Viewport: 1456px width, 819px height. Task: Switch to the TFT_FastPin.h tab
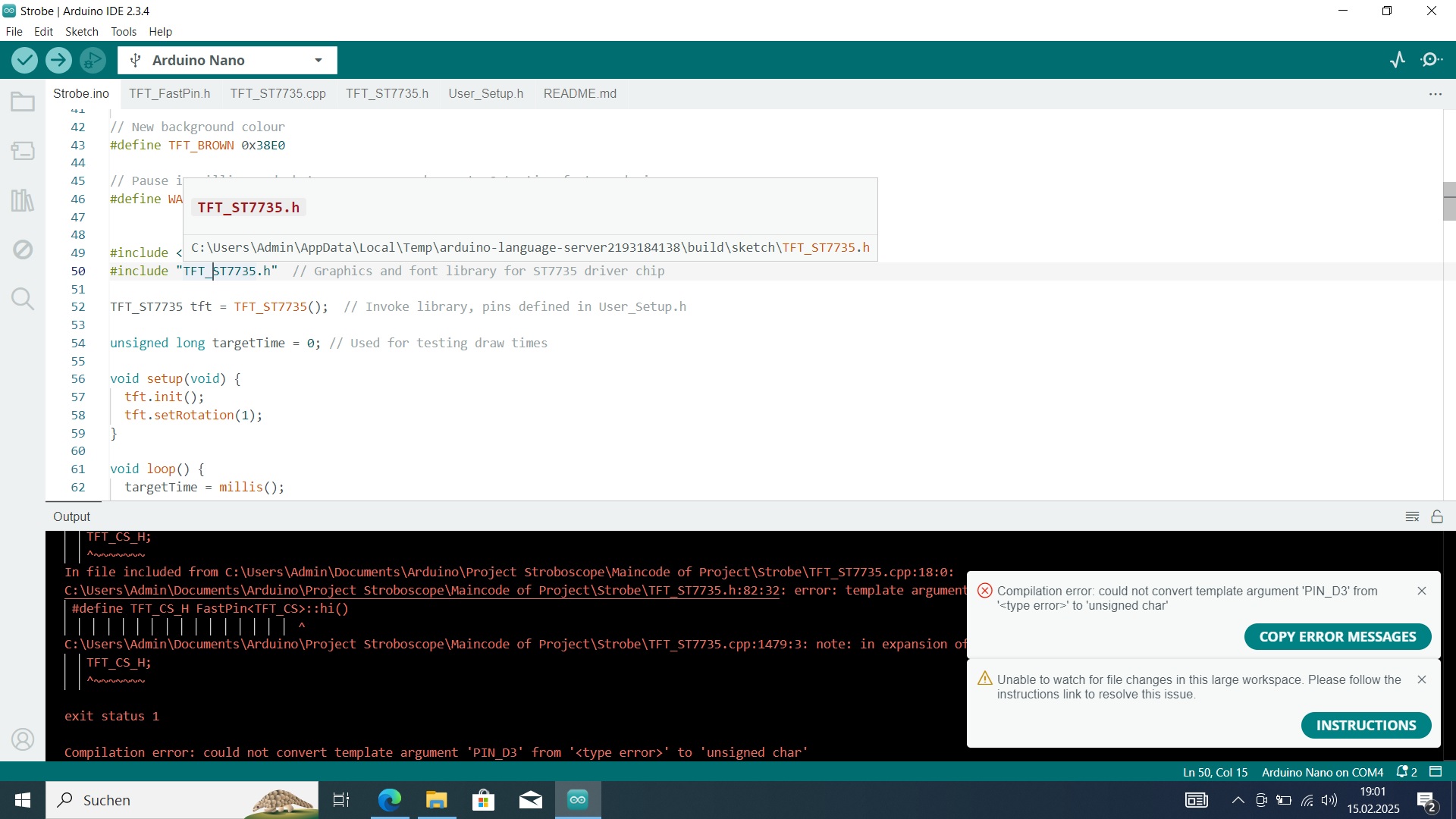[x=169, y=94]
